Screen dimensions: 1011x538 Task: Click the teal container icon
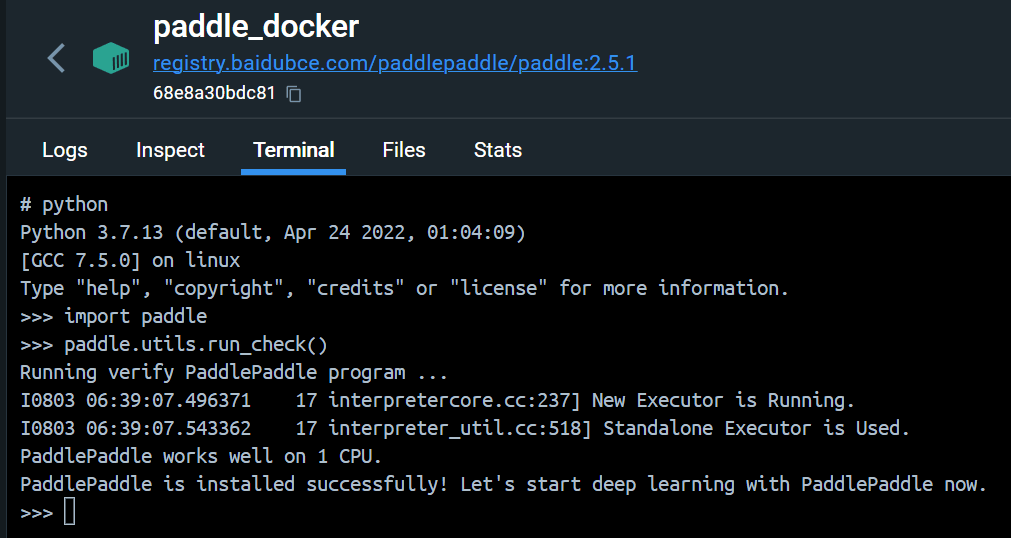[111, 58]
